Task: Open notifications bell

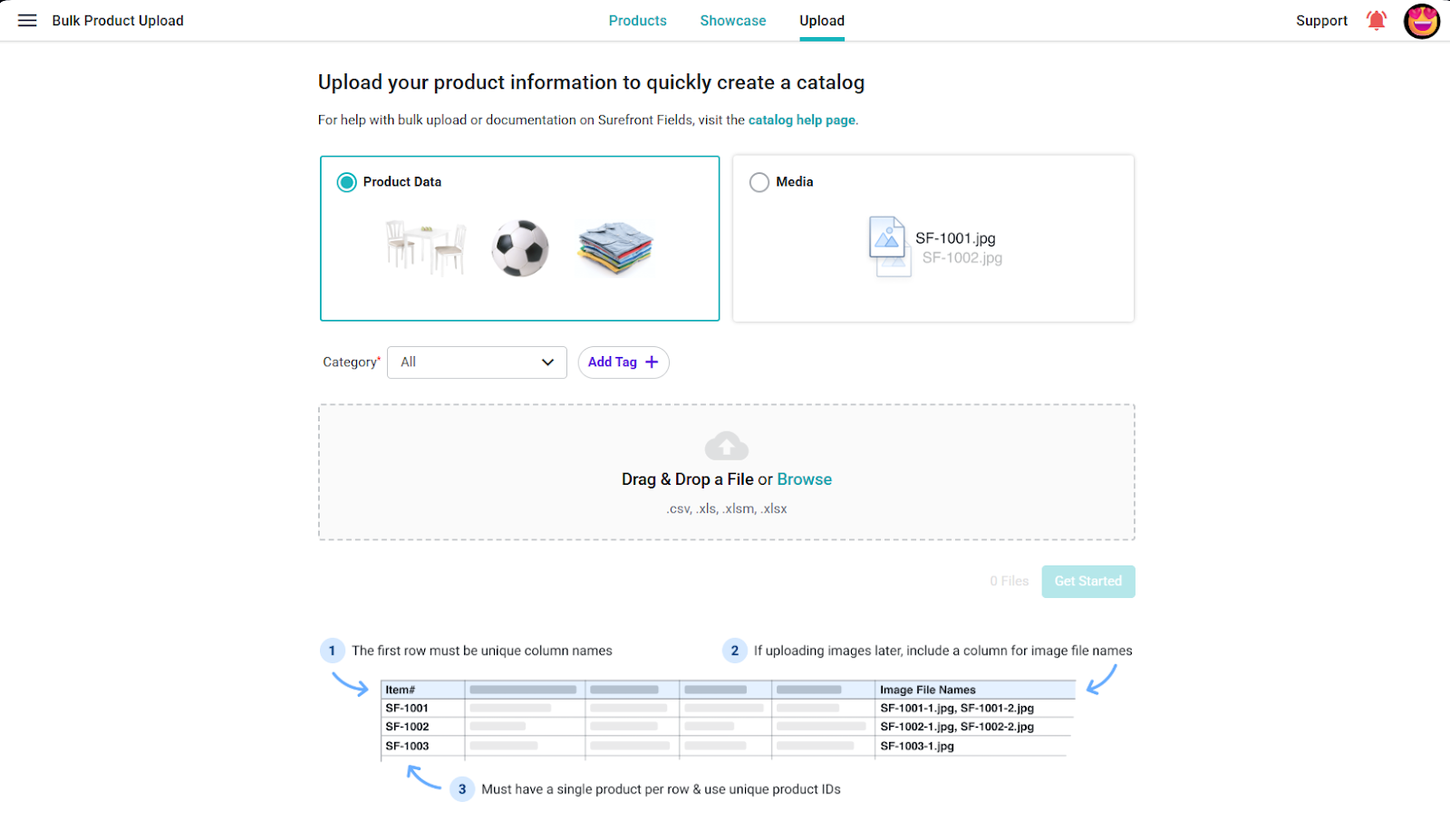Action: click(x=1377, y=21)
